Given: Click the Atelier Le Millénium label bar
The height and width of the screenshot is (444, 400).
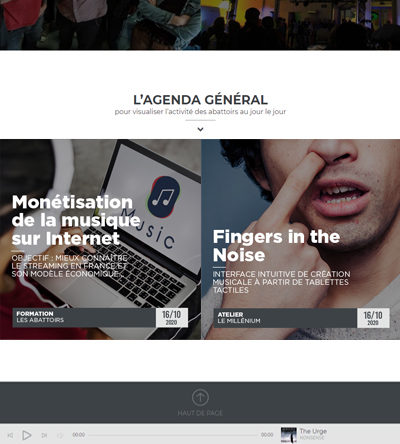Looking at the screenshot, I should pyautogui.click(x=285, y=318).
